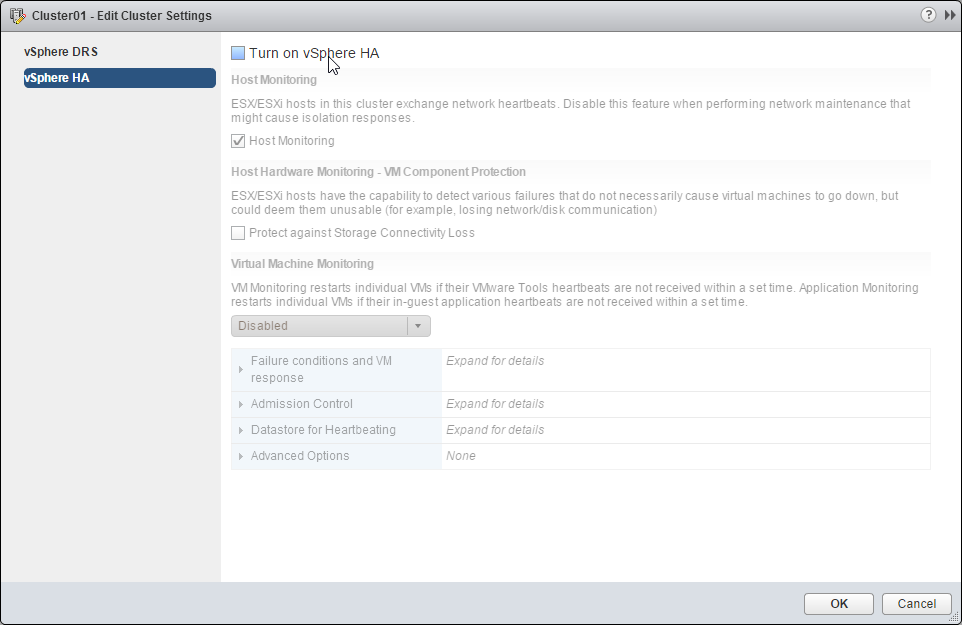
Task: Click the OK button
Action: 839,603
